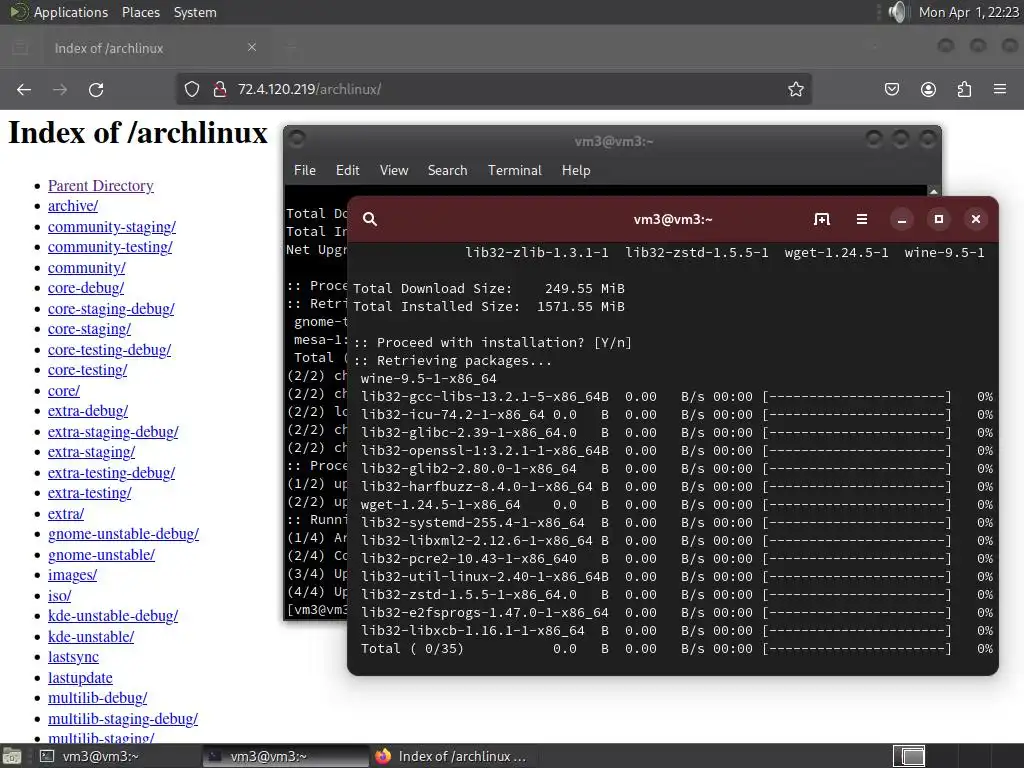Open the Firefox extensions icon
This screenshot has width=1024, height=768.
coord(964,89)
